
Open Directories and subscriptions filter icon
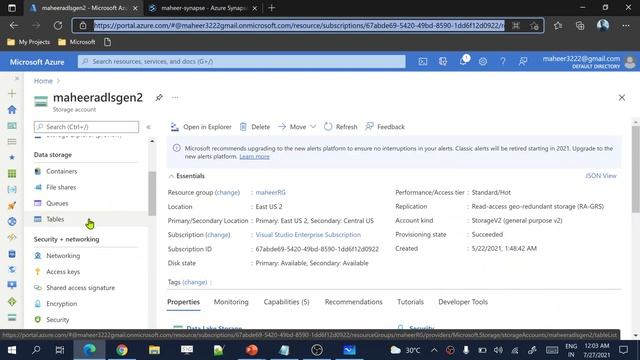point(443,62)
